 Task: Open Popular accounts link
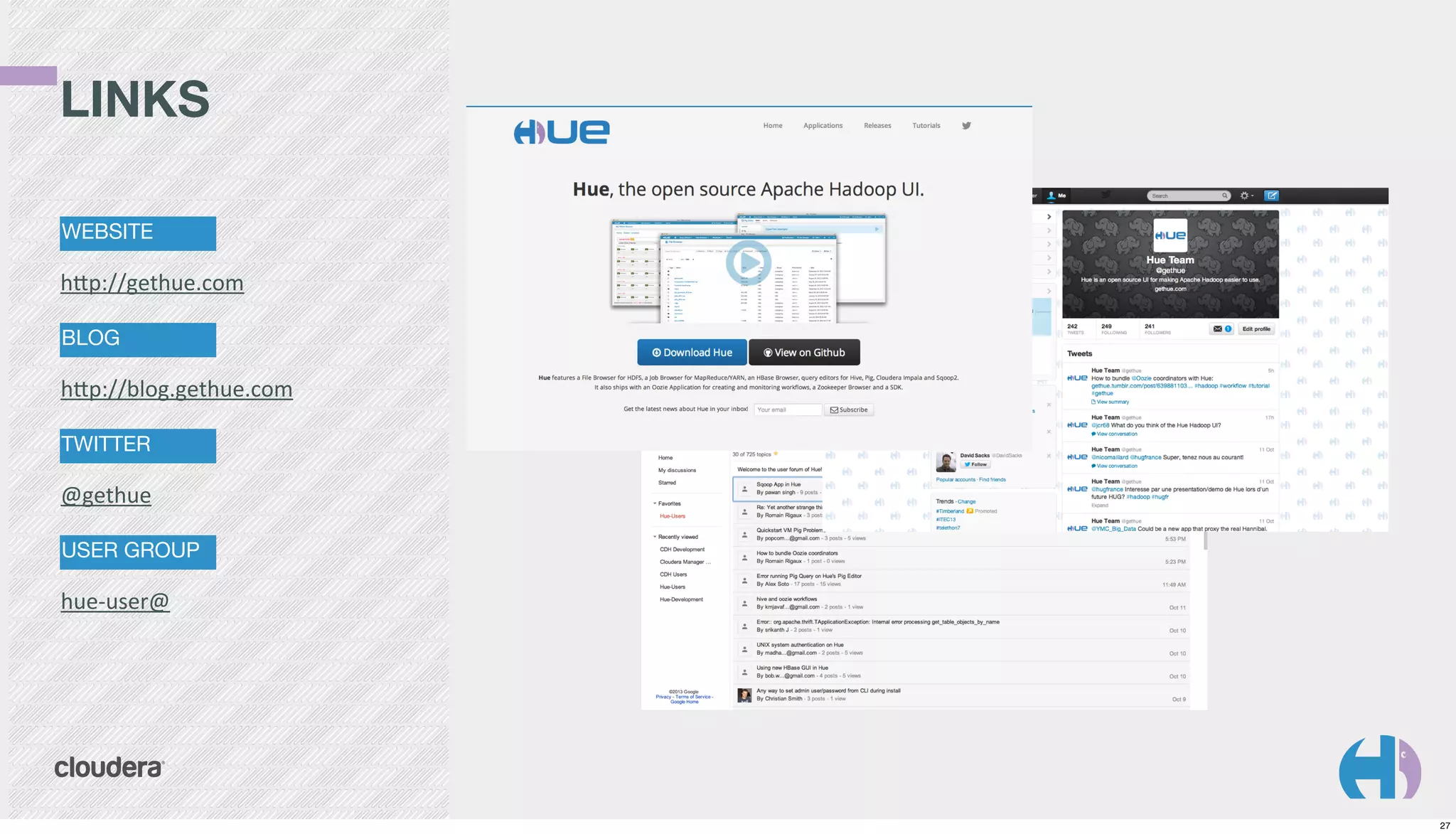click(x=955, y=480)
